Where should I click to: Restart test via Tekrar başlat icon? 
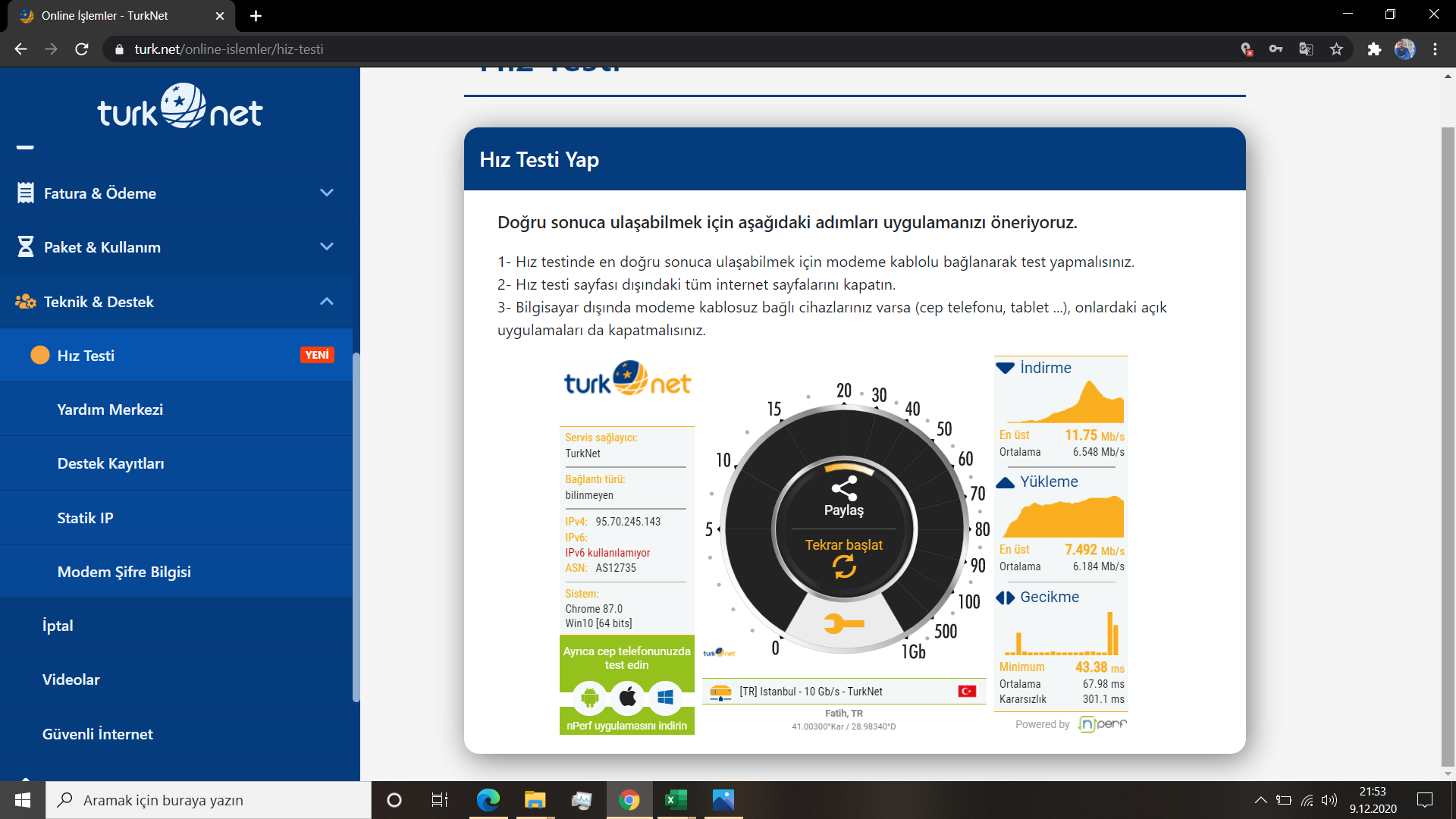coord(844,566)
